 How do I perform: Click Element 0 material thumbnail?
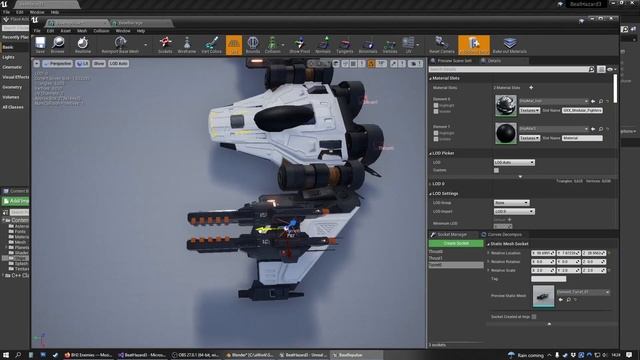pos(505,105)
